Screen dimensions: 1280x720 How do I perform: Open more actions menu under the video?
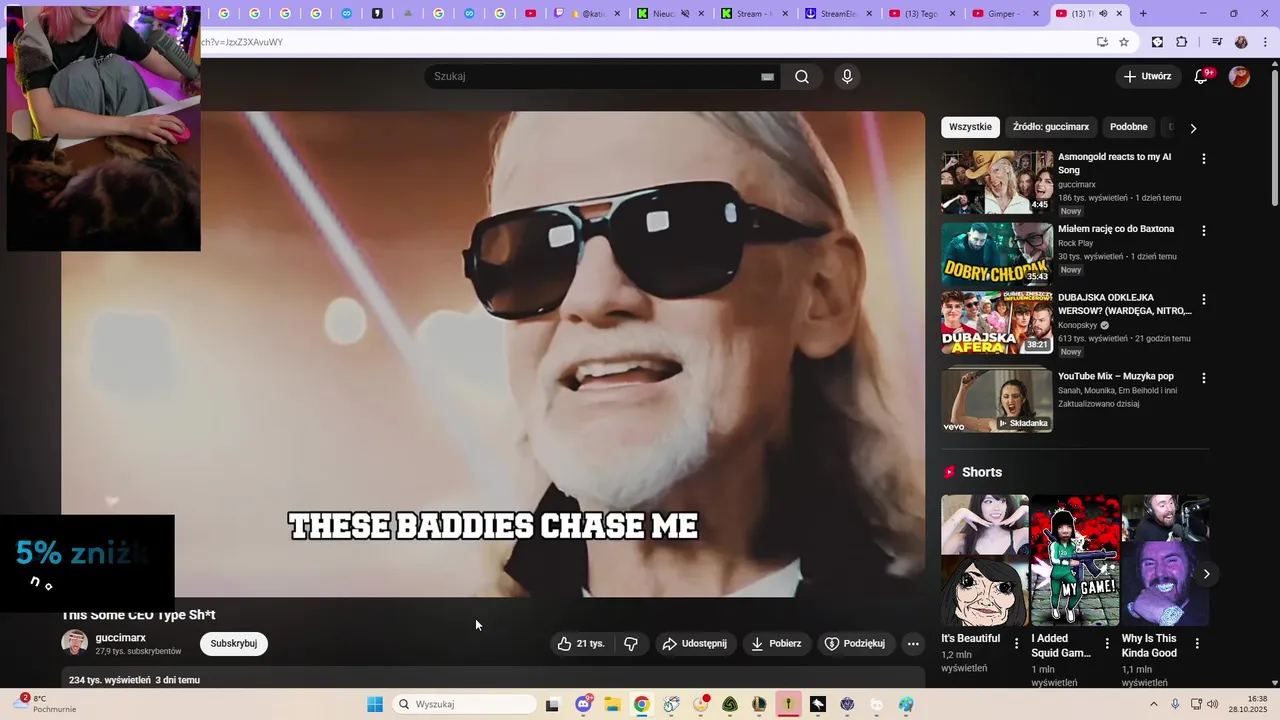coord(913,644)
